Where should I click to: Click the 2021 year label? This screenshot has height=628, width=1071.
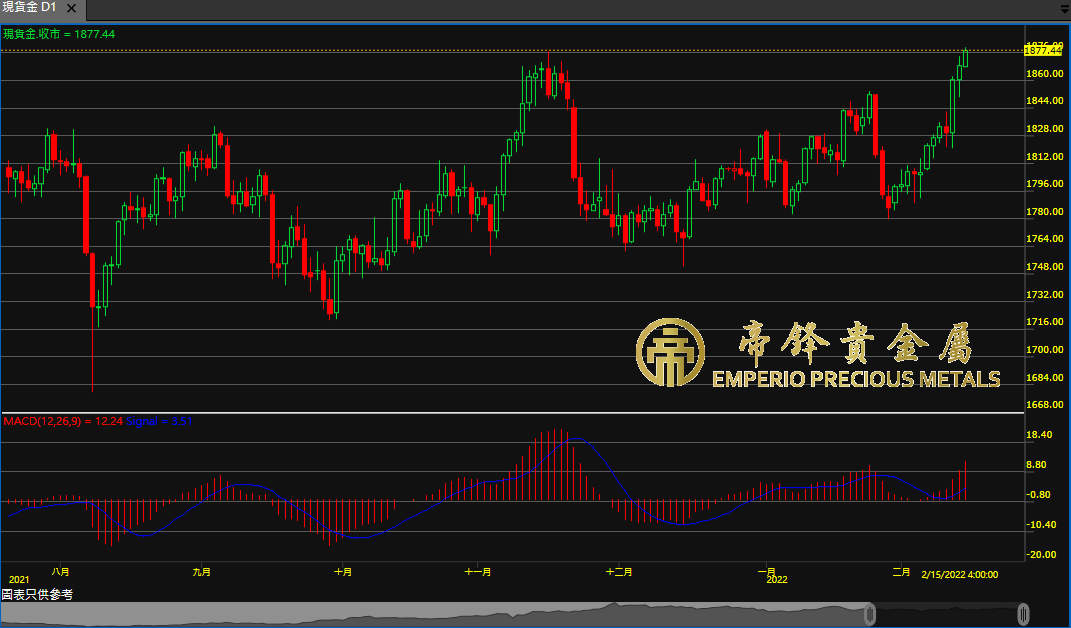[x=19, y=579]
